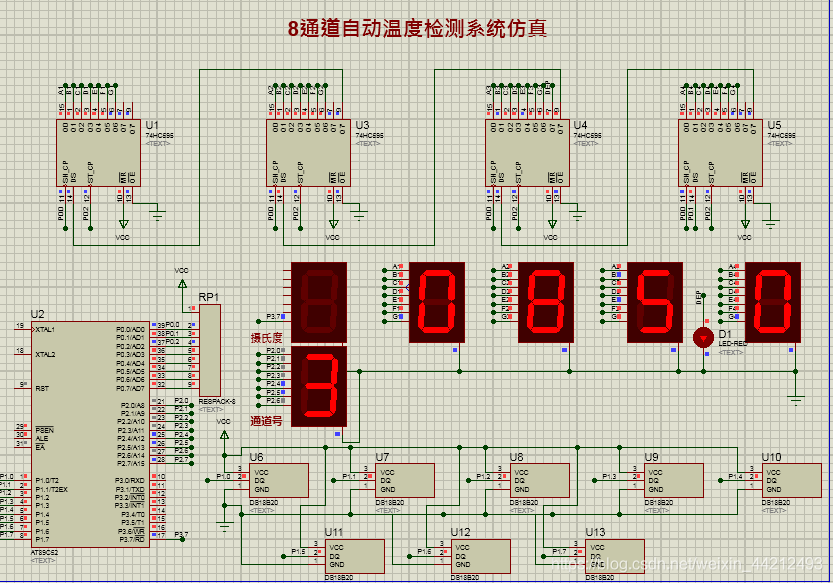Viewport: 833px width, 583px height.
Task: Click the ground symbol beside U1
Action: [157, 215]
